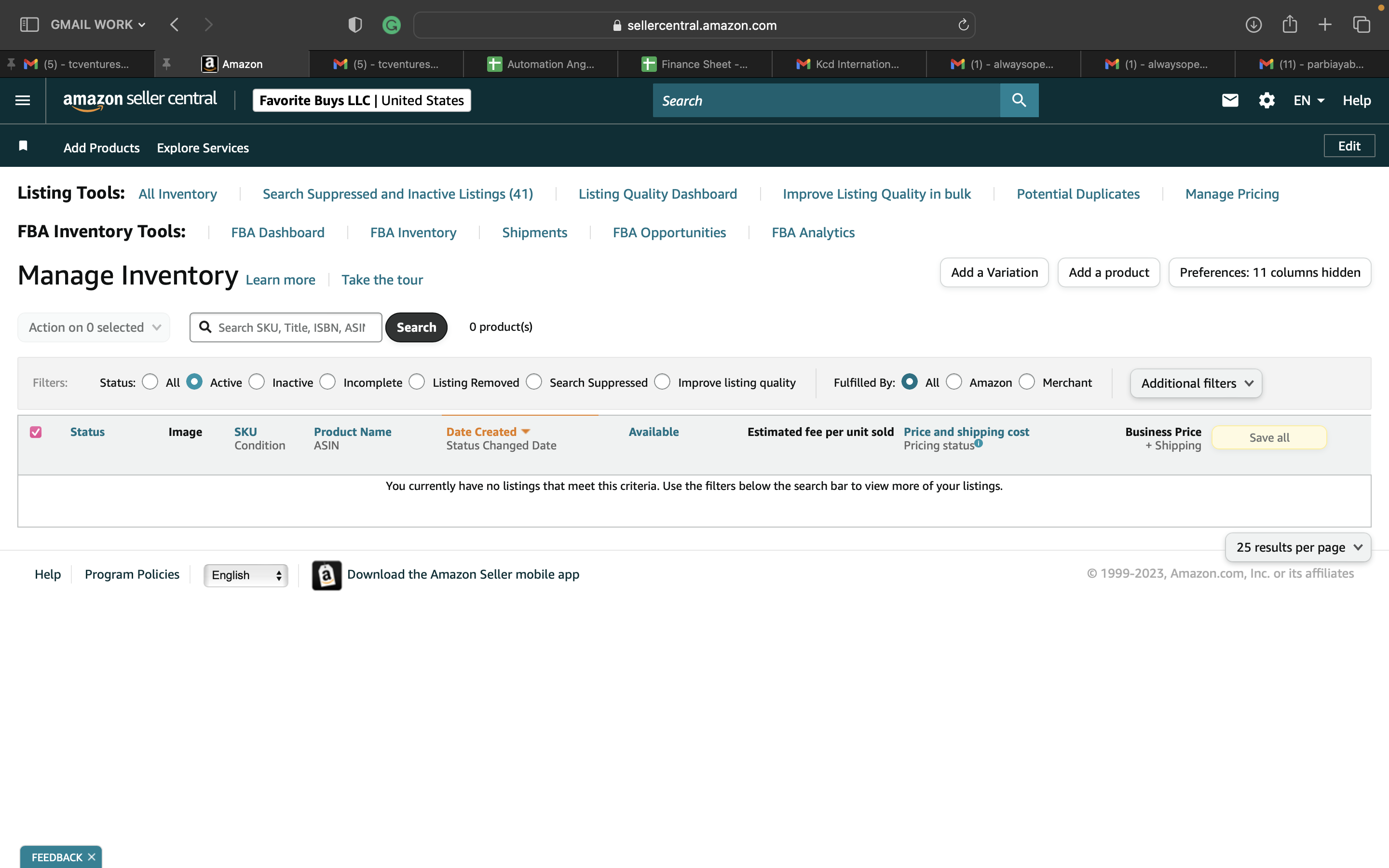Open a new tab with plus icon
Screen dimensions: 1389x868
(1325, 25)
